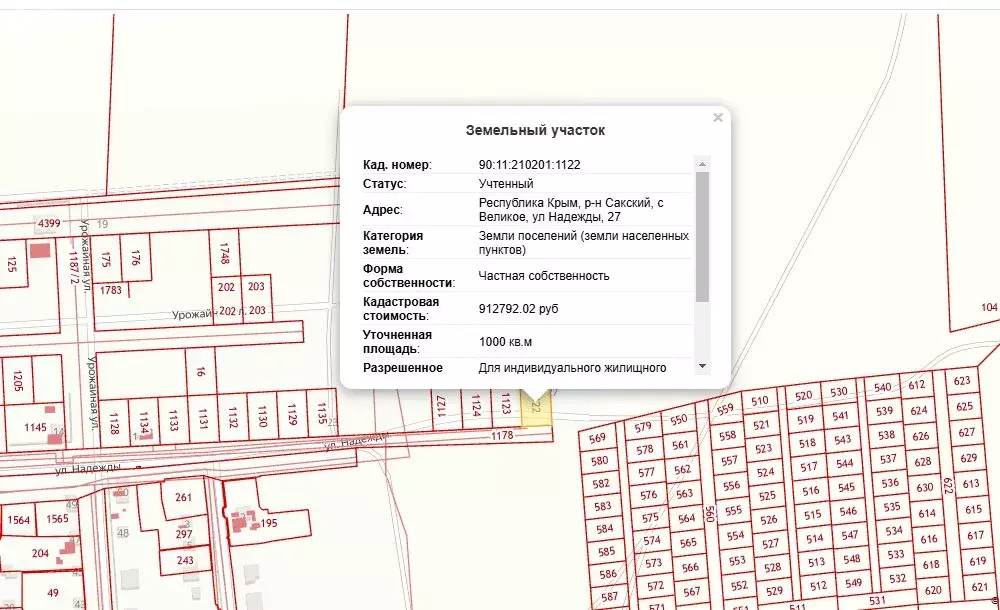Close the Земельный участок popup
Screen dimensions: 1000x610
click(717, 117)
